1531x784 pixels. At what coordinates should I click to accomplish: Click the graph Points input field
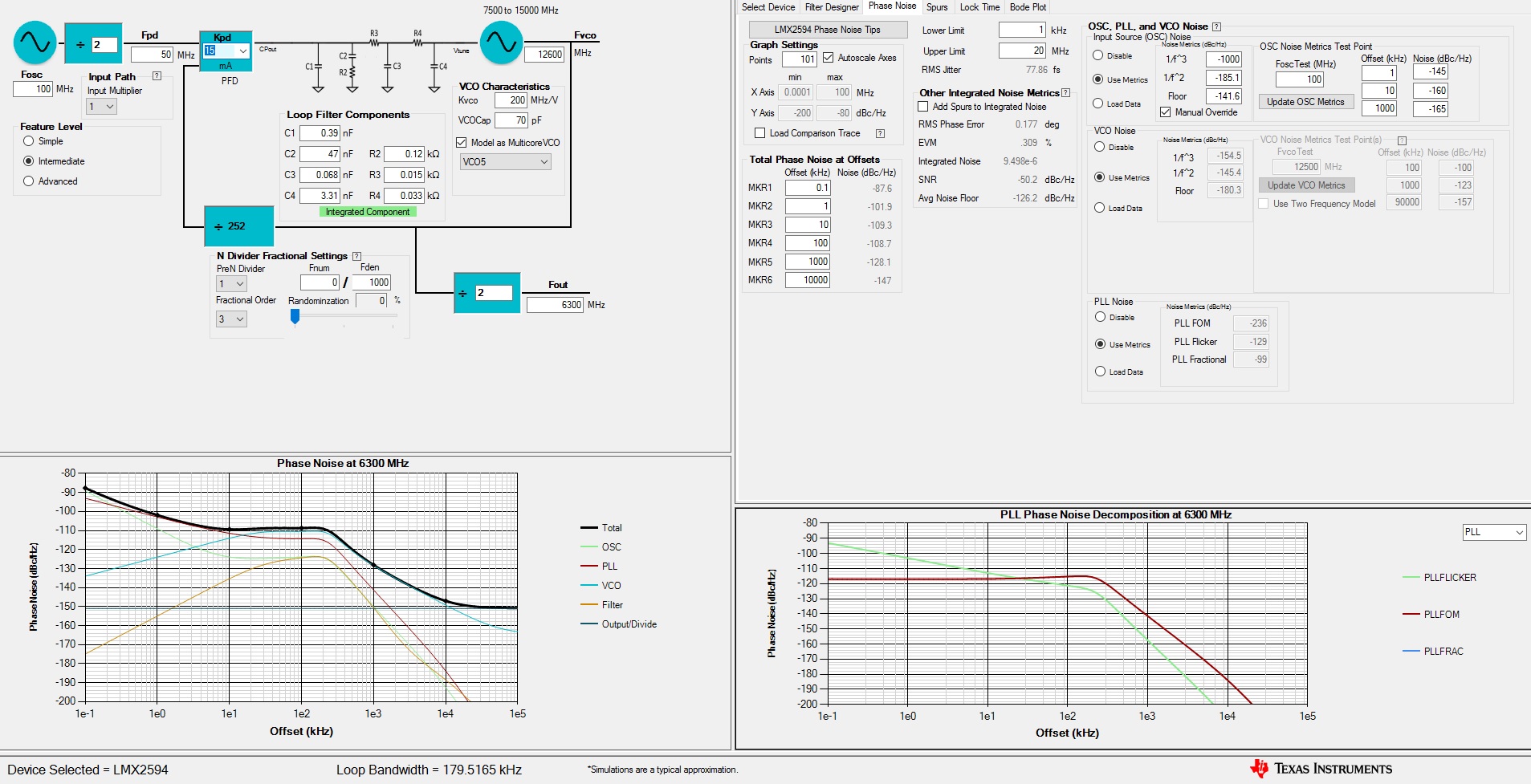799,59
